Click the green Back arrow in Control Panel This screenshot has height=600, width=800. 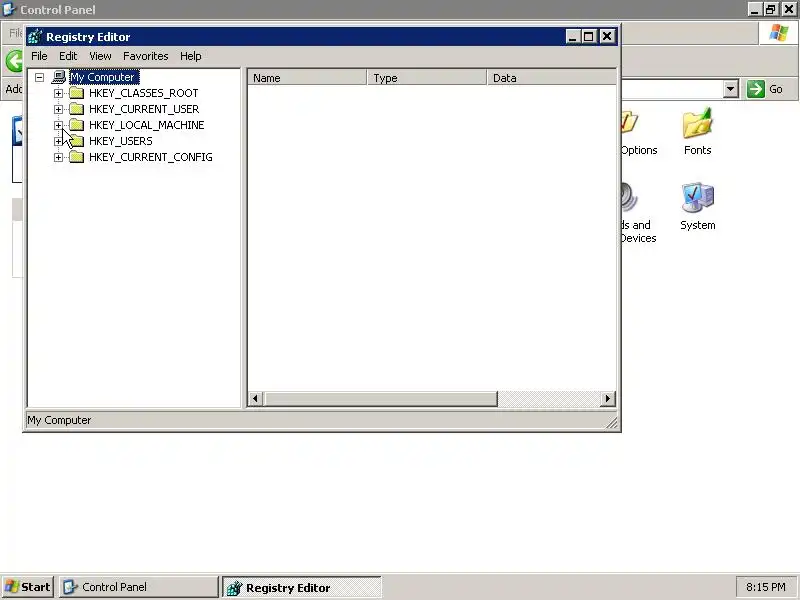coord(14,61)
